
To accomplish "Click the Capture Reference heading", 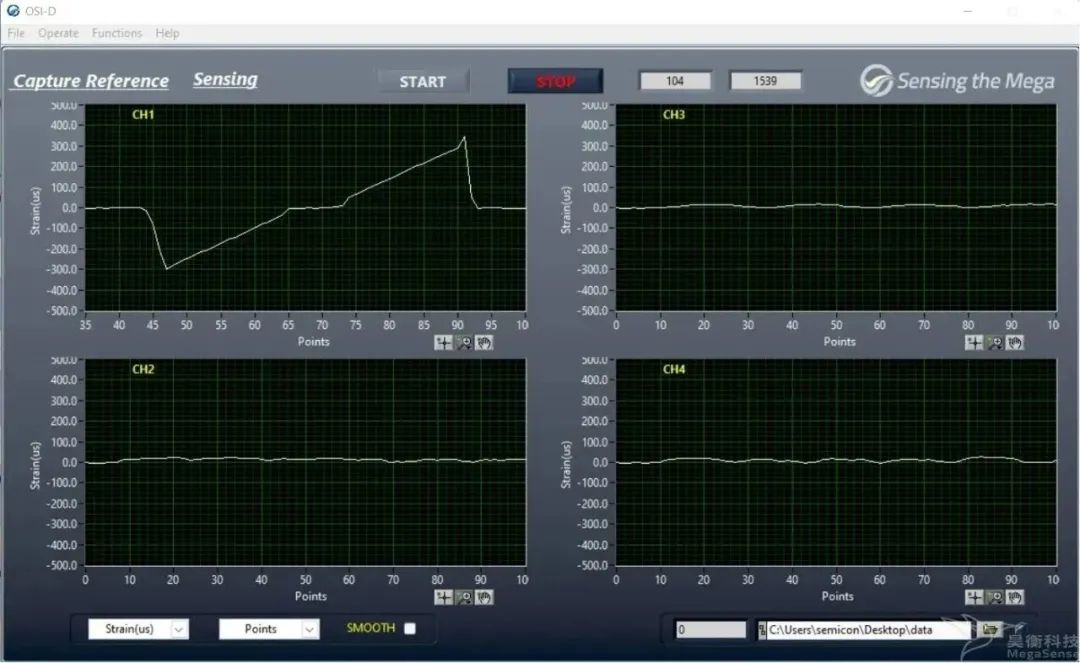I will 91,81.
